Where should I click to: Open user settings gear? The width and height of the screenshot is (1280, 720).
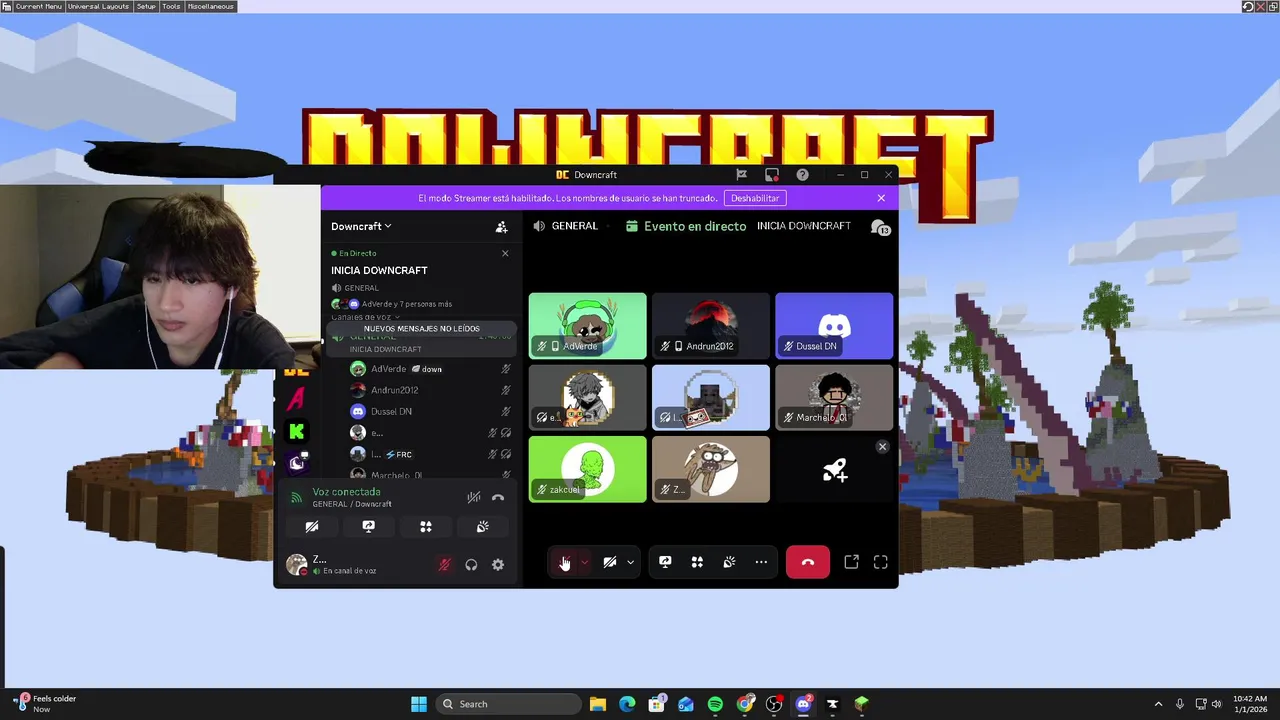click(x=498, y=565)
